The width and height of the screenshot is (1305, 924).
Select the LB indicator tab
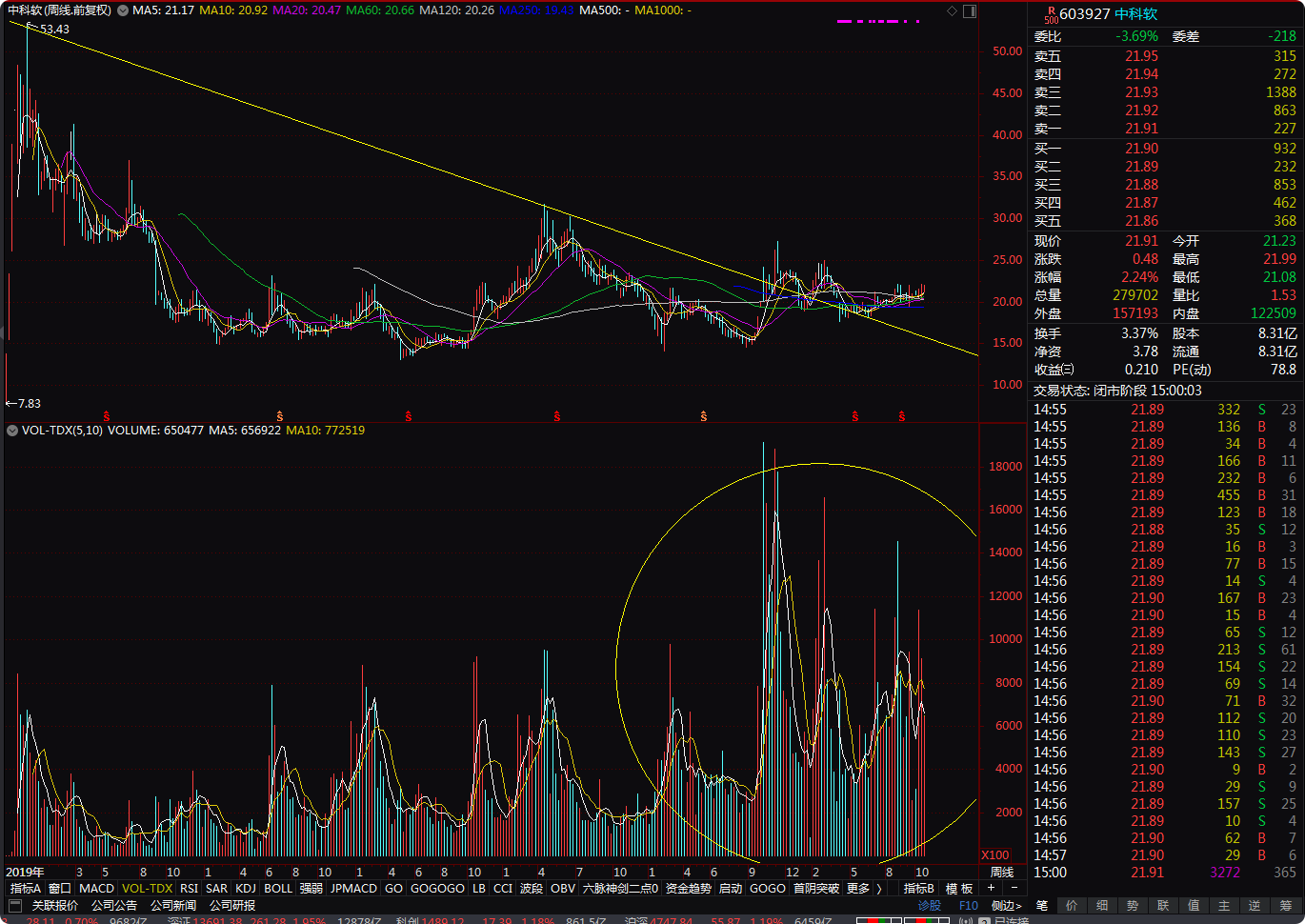[x=479, y=888]
